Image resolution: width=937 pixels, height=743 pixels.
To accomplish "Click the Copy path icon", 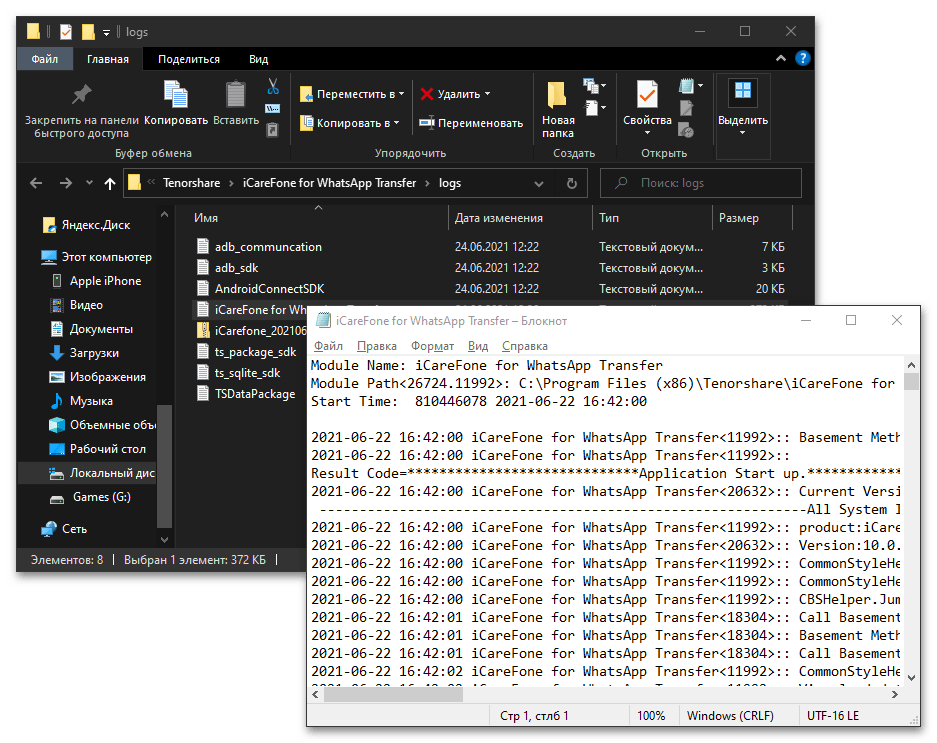I will click(272, 109).
